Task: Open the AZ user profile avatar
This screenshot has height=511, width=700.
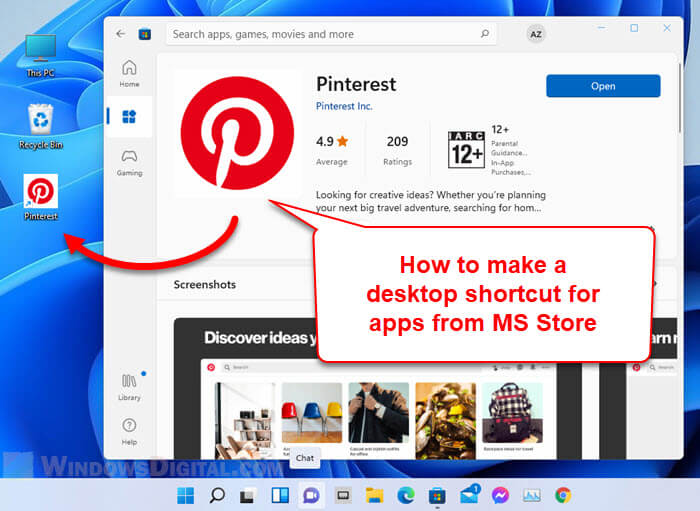Action: click(536, 34)
